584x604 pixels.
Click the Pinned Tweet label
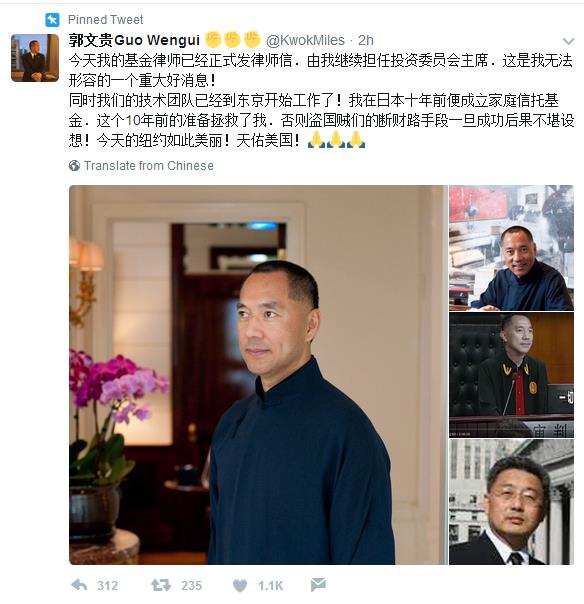pos(106,20)
